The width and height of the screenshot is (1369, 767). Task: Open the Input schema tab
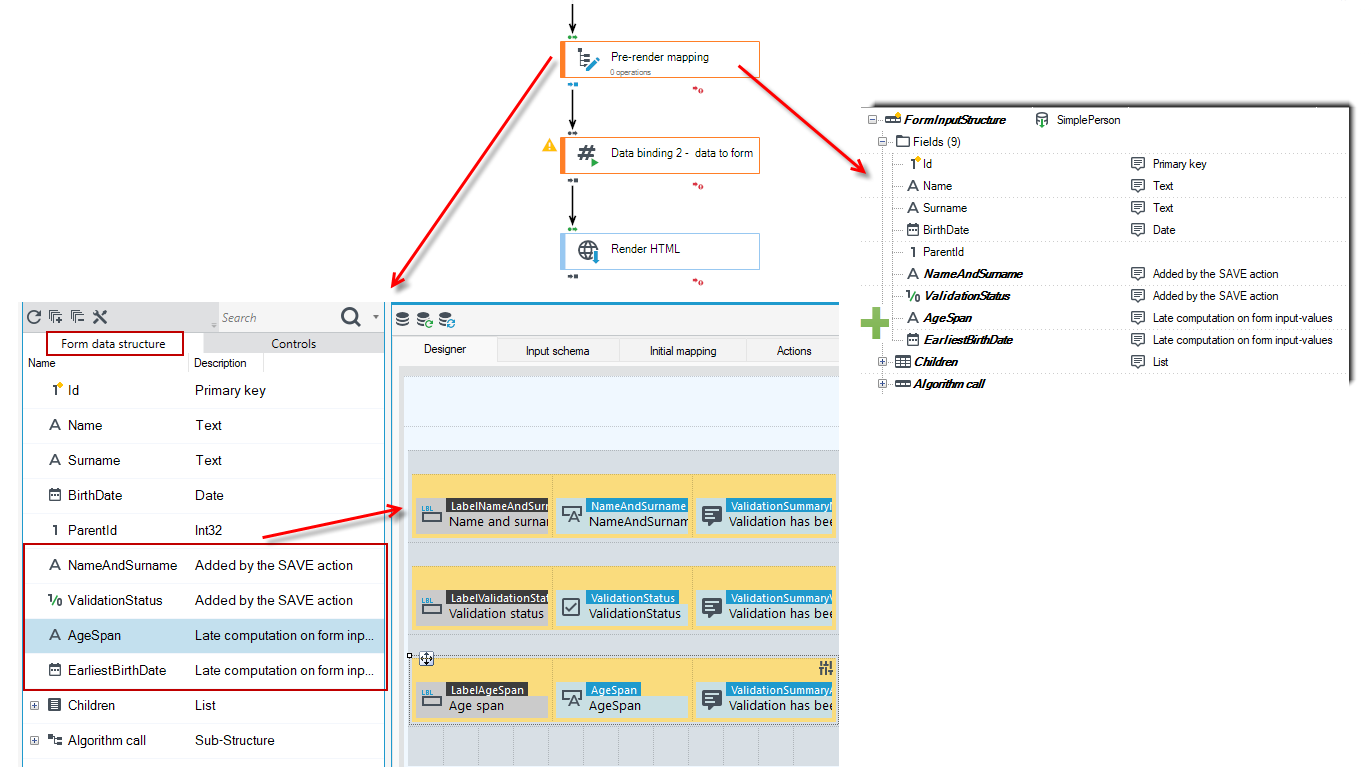coord(558,351)
